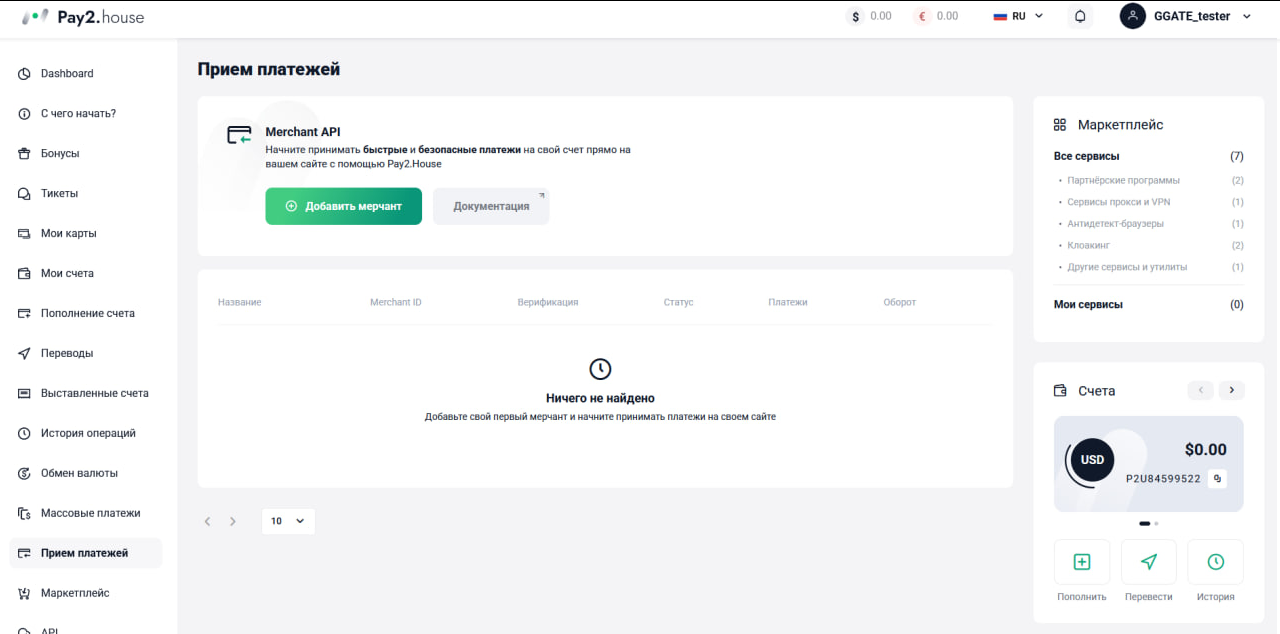The width and height of the screenshot is (1280, 634).
Task: Click the second carousel dot under account card
Action: [x=1156, y=523]
